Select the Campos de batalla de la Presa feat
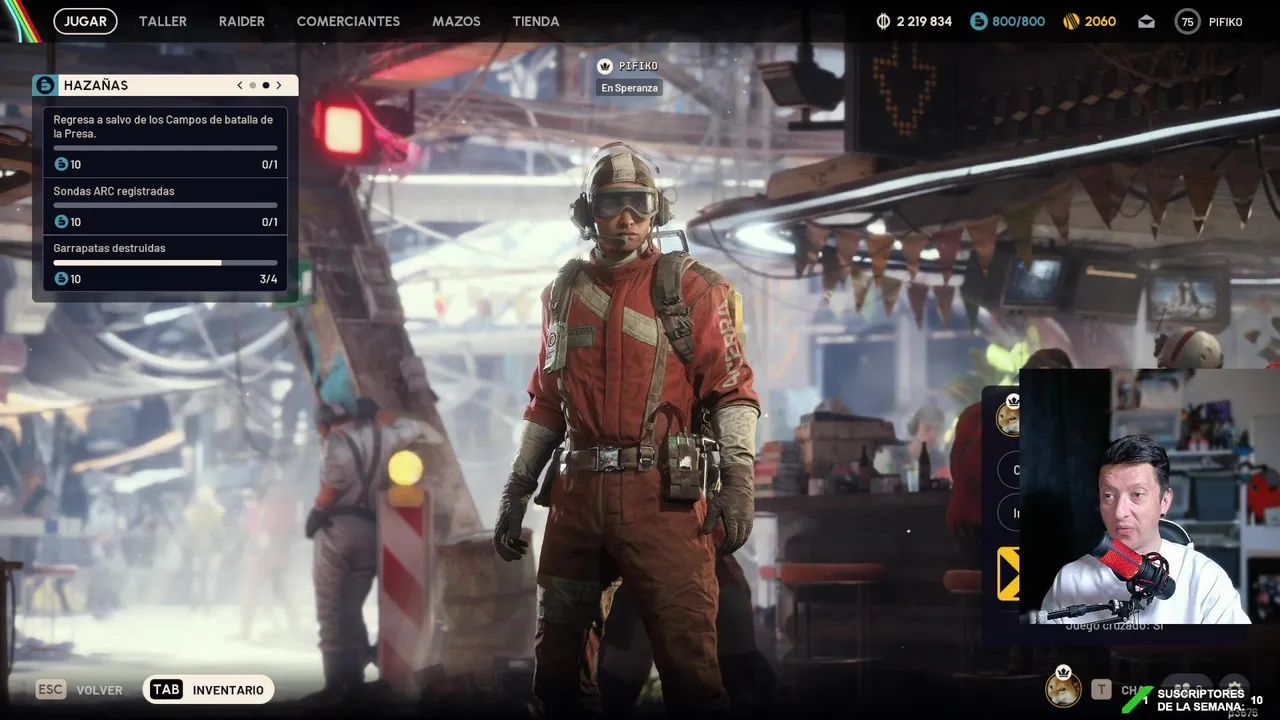Image resolution: width=1280 pixels, height=720 pixels. [165, 142]
